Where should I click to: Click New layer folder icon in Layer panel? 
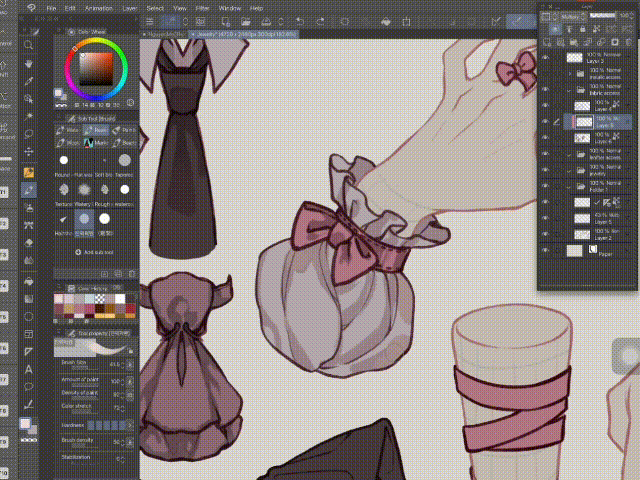[574, 42]
